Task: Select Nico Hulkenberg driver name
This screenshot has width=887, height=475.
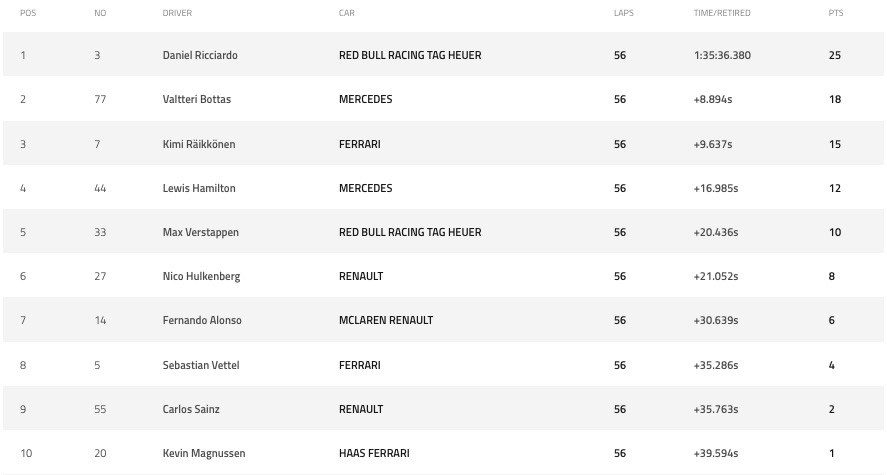Action: (x=201, y=276)
